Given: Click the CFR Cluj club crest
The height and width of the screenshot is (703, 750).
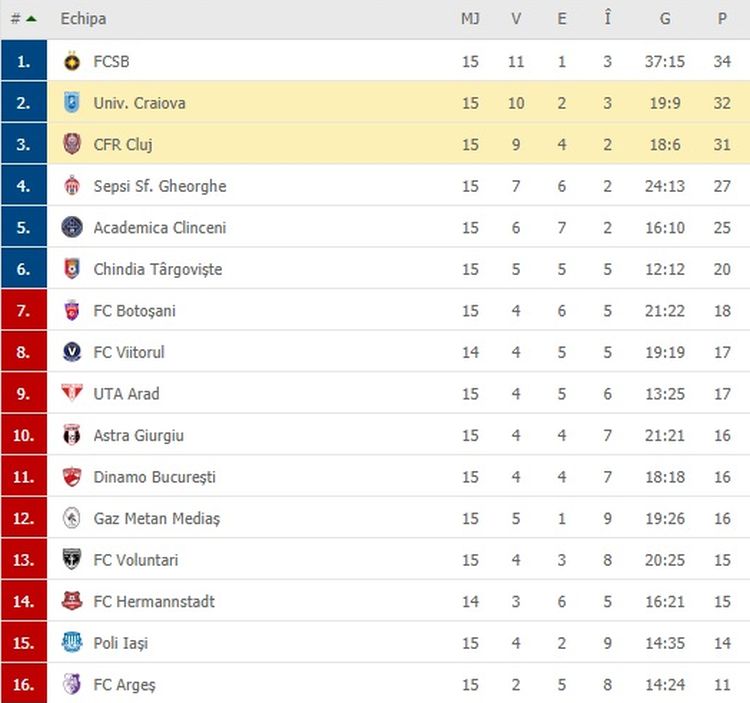Looking at the screenshot, I should click(71, 144).
